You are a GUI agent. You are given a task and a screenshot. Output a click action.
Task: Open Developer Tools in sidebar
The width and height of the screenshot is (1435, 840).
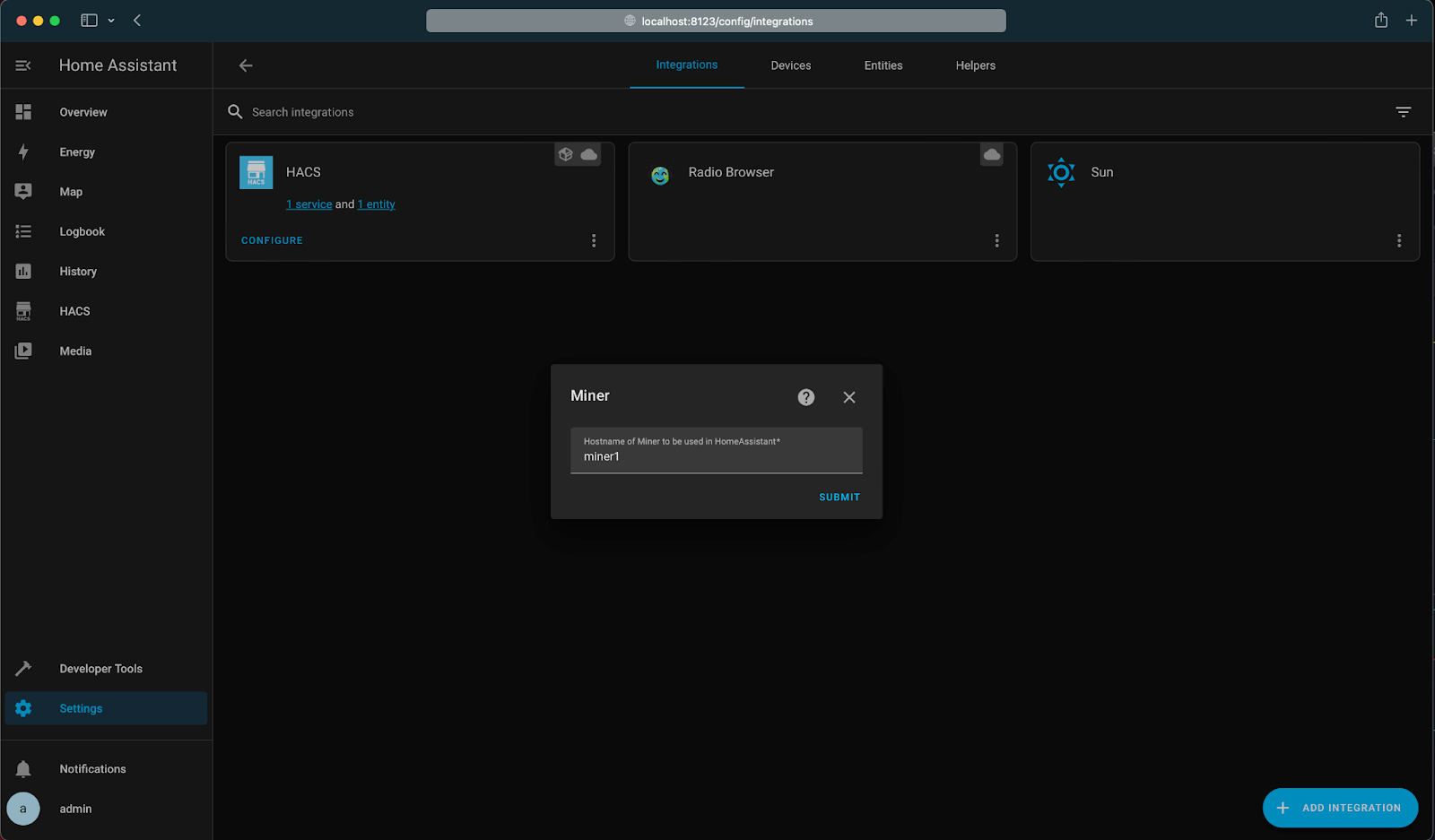point(106,669)
